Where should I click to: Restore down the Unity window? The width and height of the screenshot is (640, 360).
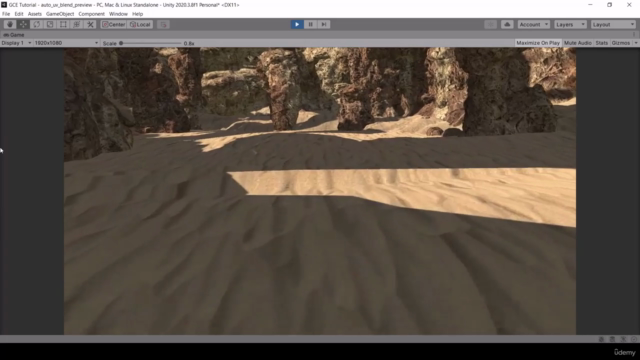(x=609, y=5)
